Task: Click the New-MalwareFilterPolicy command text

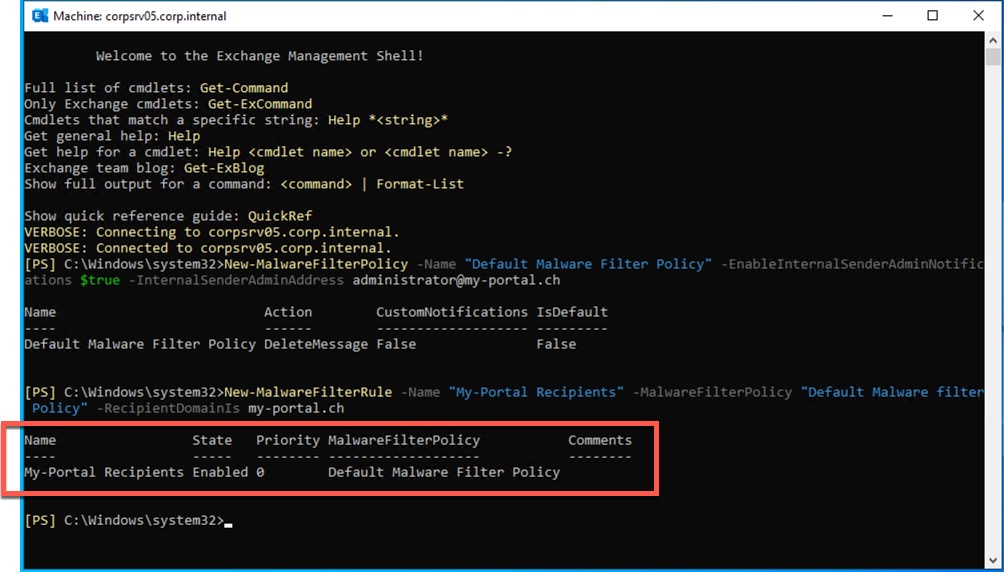Action: 316,264
